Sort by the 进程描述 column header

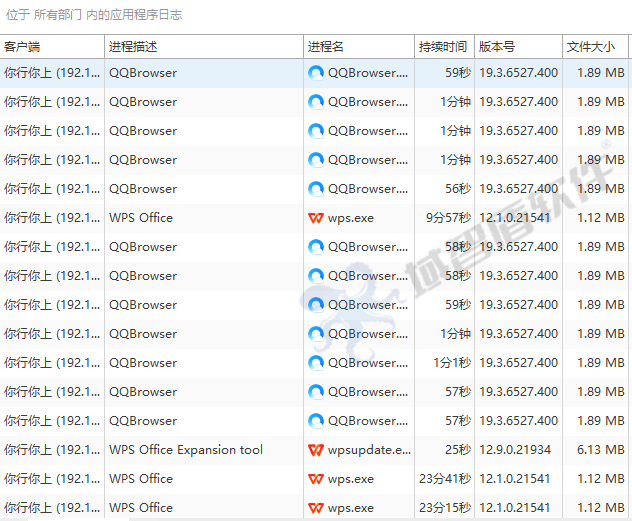click(204, 47)
